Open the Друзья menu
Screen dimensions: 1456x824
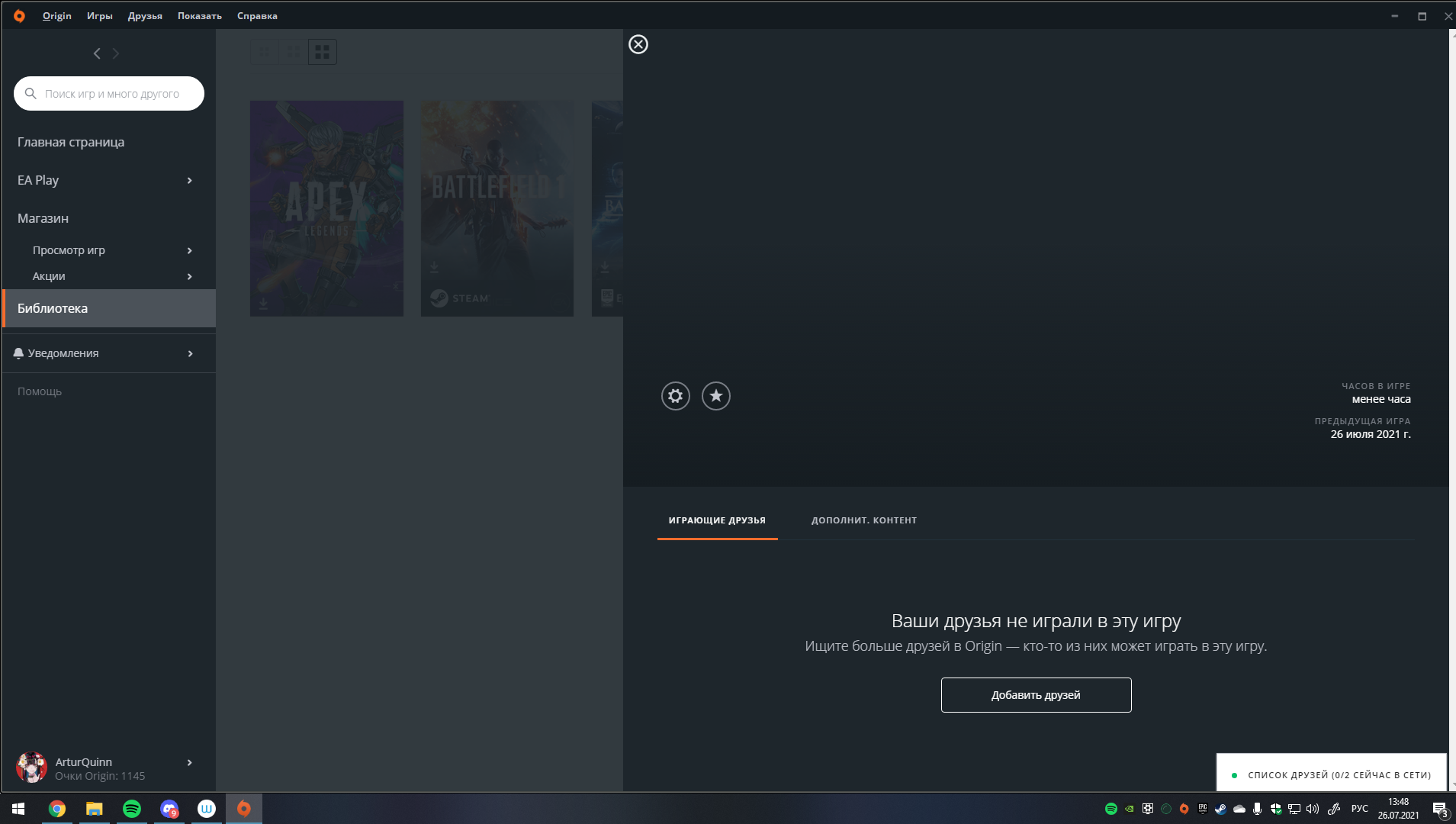145,16
